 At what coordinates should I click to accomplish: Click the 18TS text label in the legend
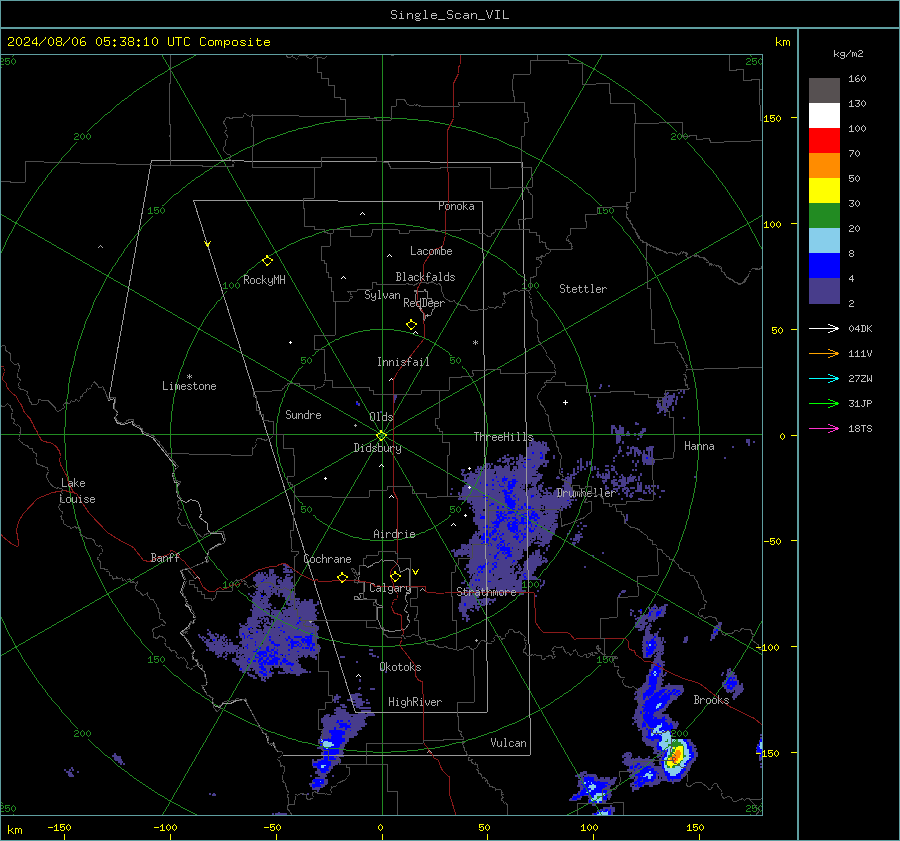(860, 429)
